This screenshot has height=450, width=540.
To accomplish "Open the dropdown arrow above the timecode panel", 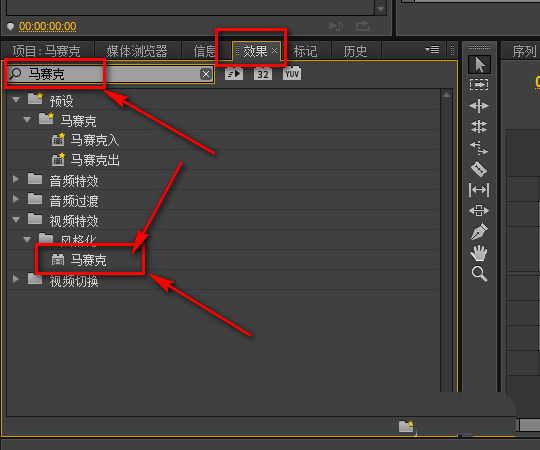I will pyautogui.click(x=381, y=9).
